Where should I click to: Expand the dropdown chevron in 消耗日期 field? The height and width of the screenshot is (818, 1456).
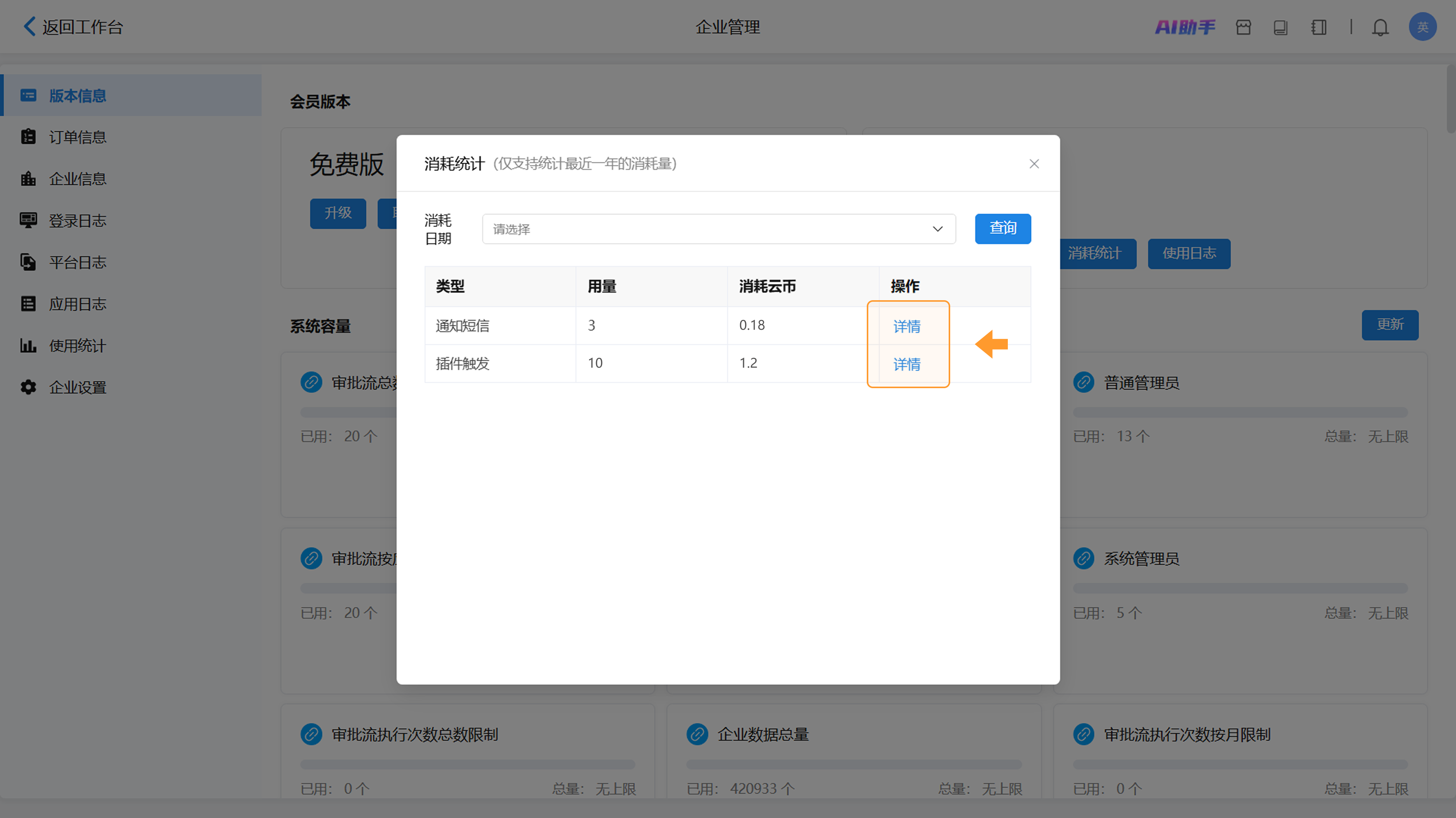pos(937,229)
